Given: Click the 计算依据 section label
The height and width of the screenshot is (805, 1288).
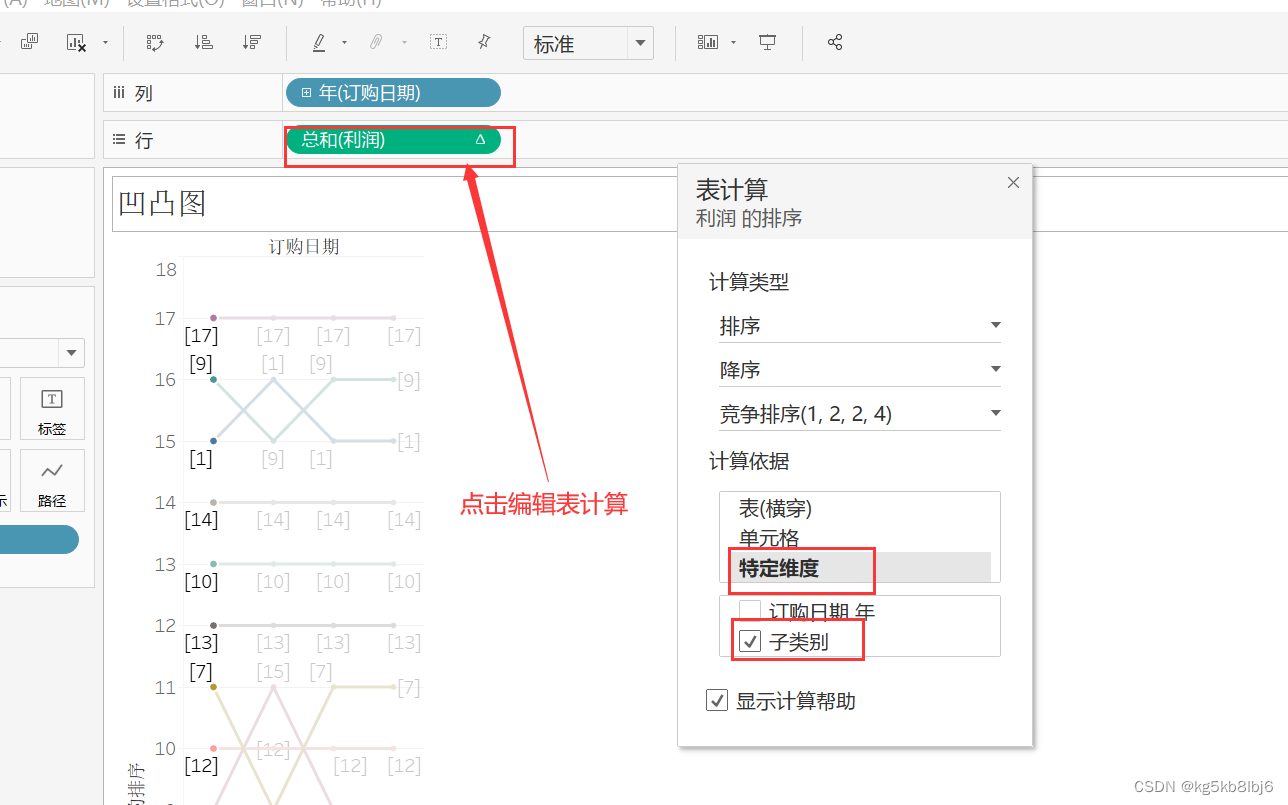Looking at the screenshot, I should click(749, 461).
